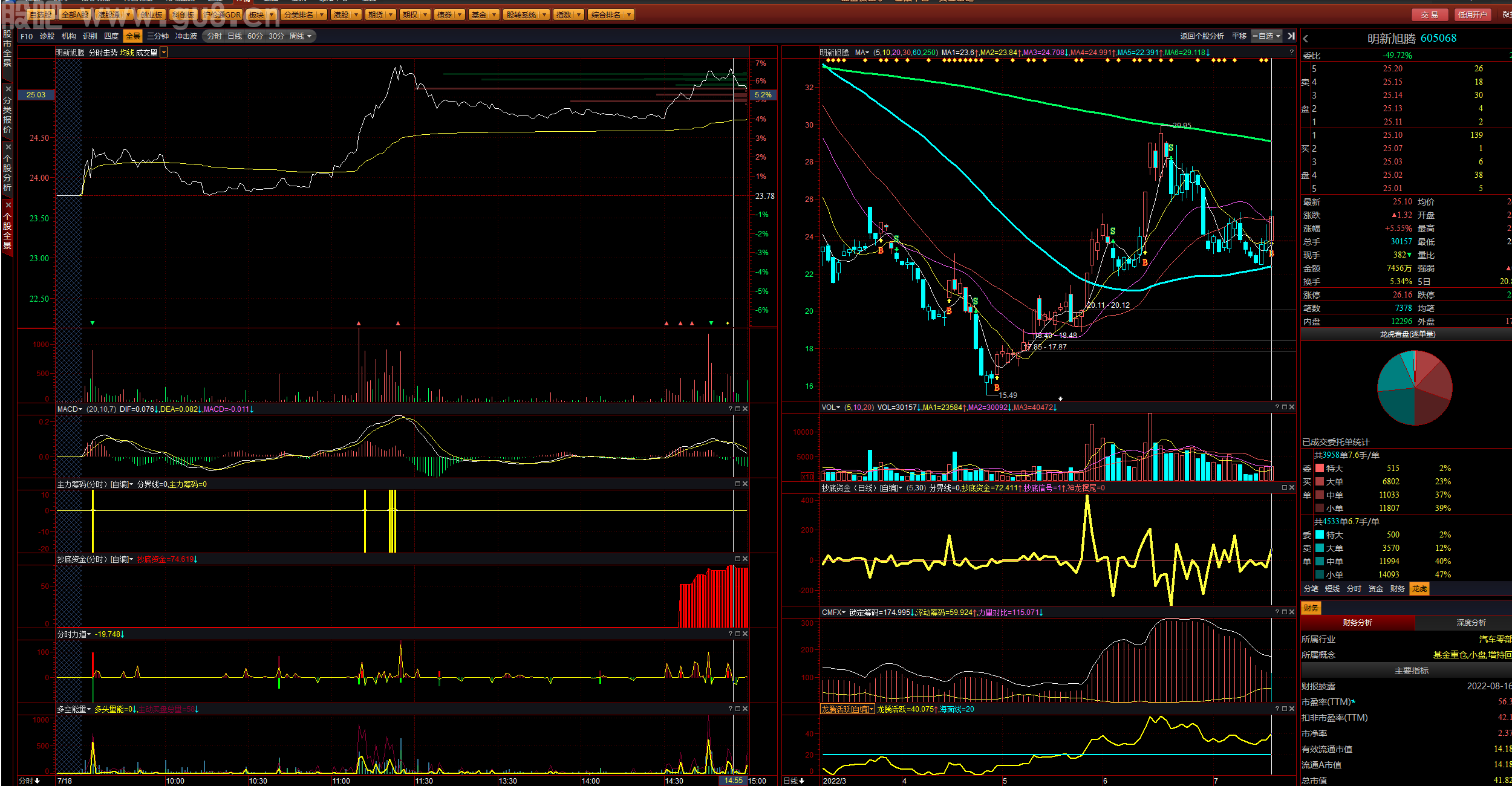Close the 抄底资金(分时) panel
Image resolution: width=1512 pixels, height=786 pixels.
[745, 559]
